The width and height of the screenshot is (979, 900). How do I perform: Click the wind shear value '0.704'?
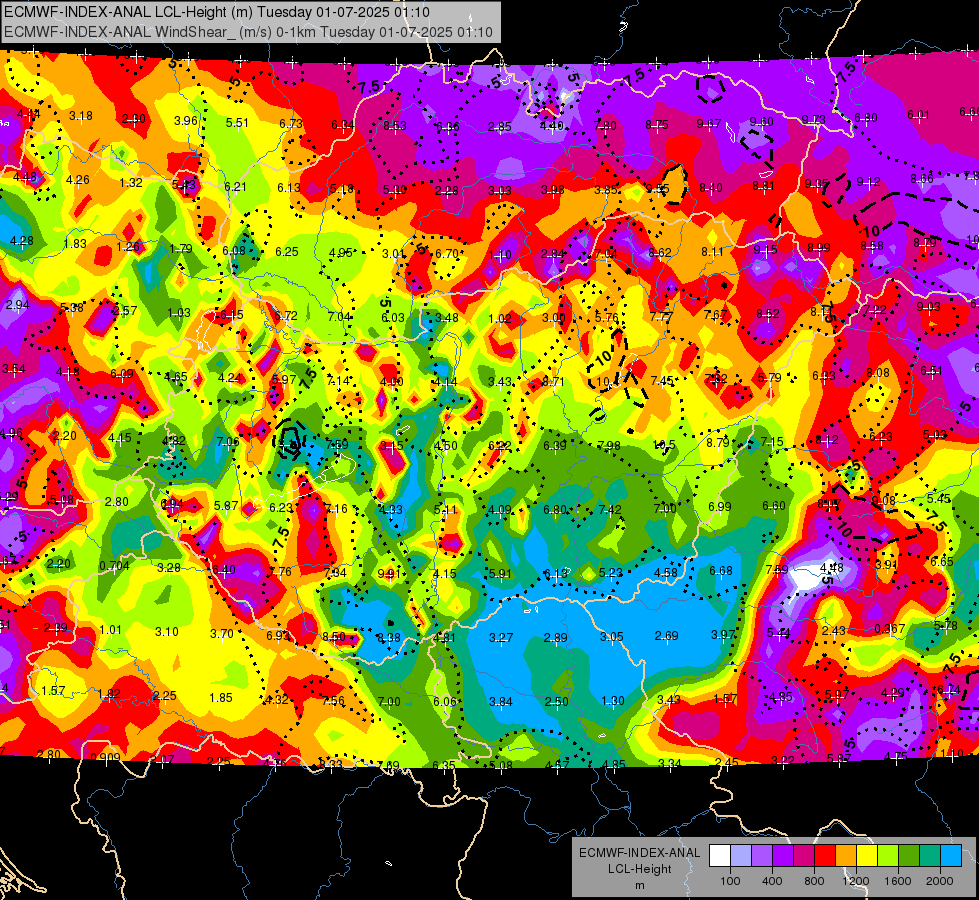[114, 566]
